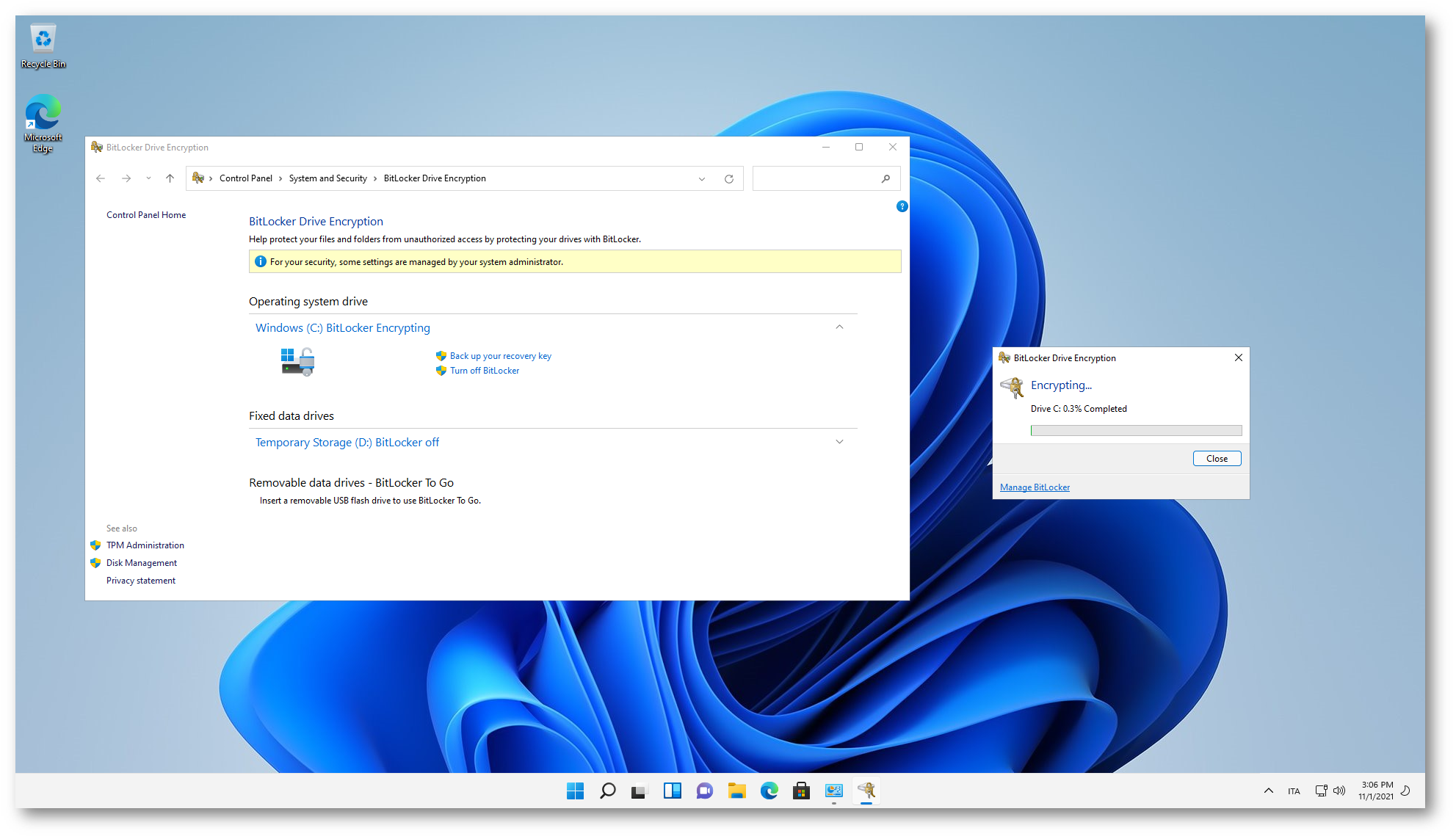The image size is (1456, 839).
Task: Go back with the navigation arrow
Action: [x=101, y=178]
